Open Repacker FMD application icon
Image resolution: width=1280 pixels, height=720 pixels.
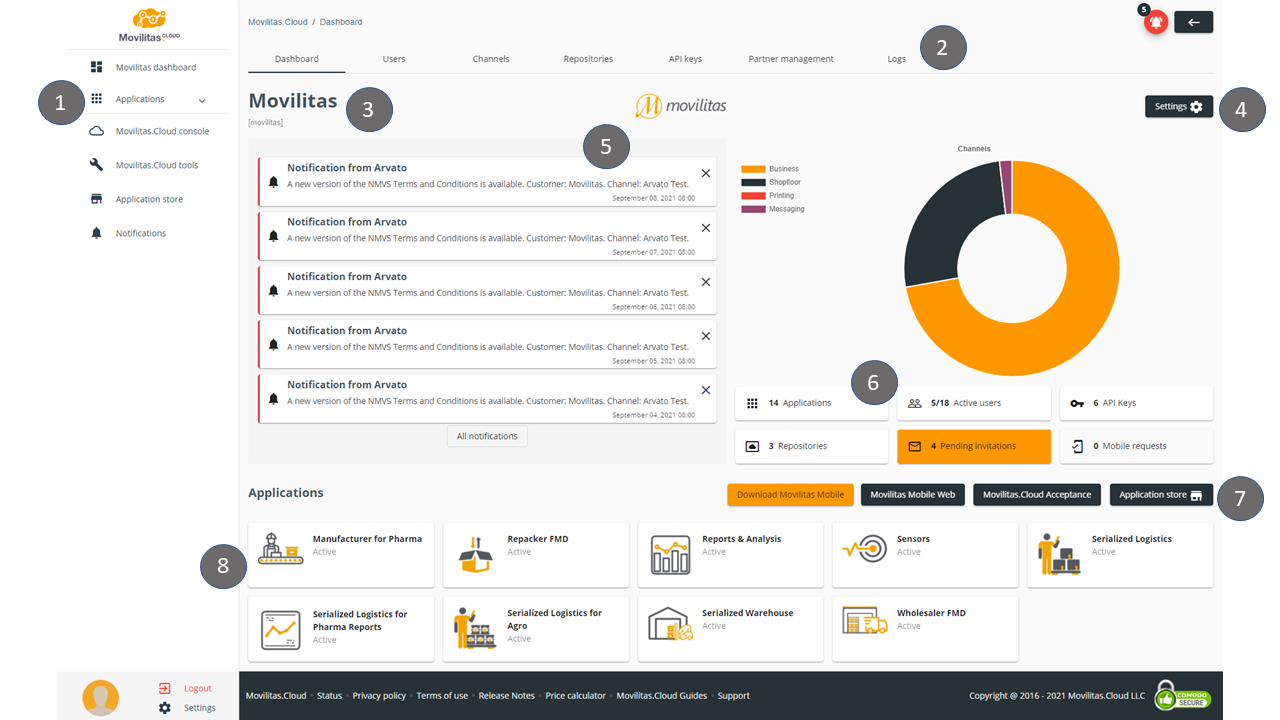click(x=475, y=554)
